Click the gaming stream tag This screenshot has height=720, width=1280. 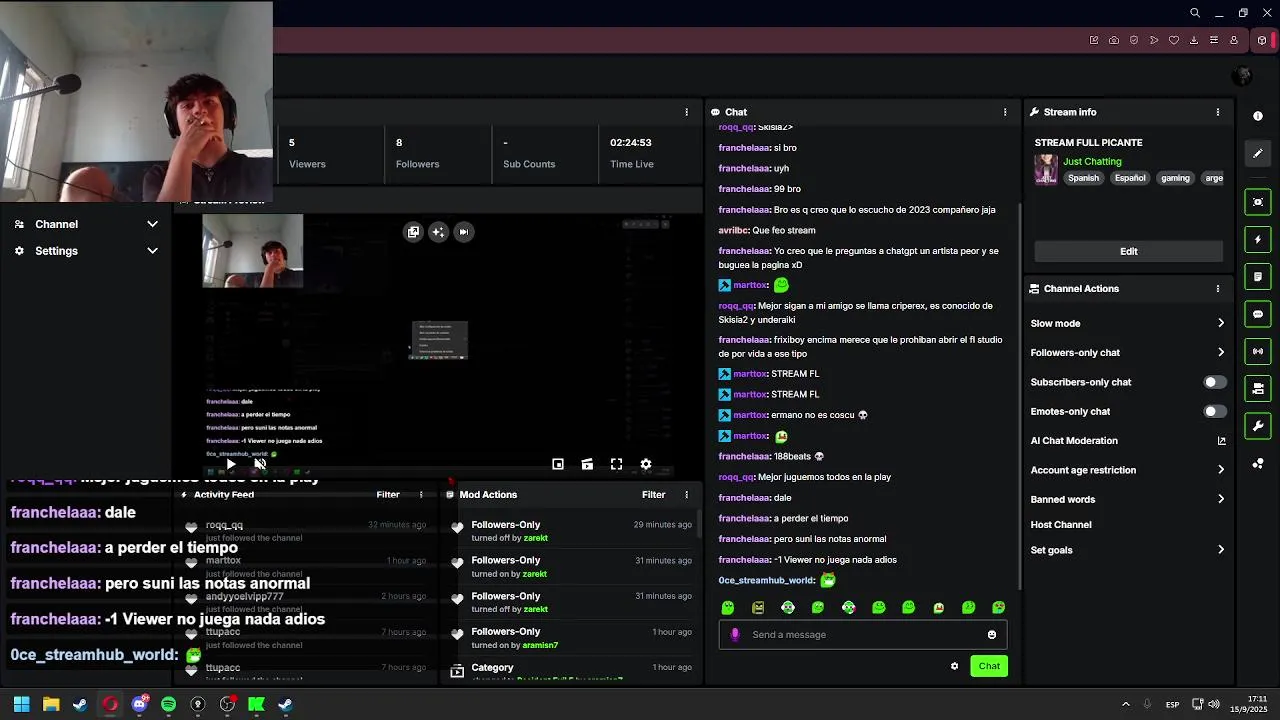tap(1175, 178)
